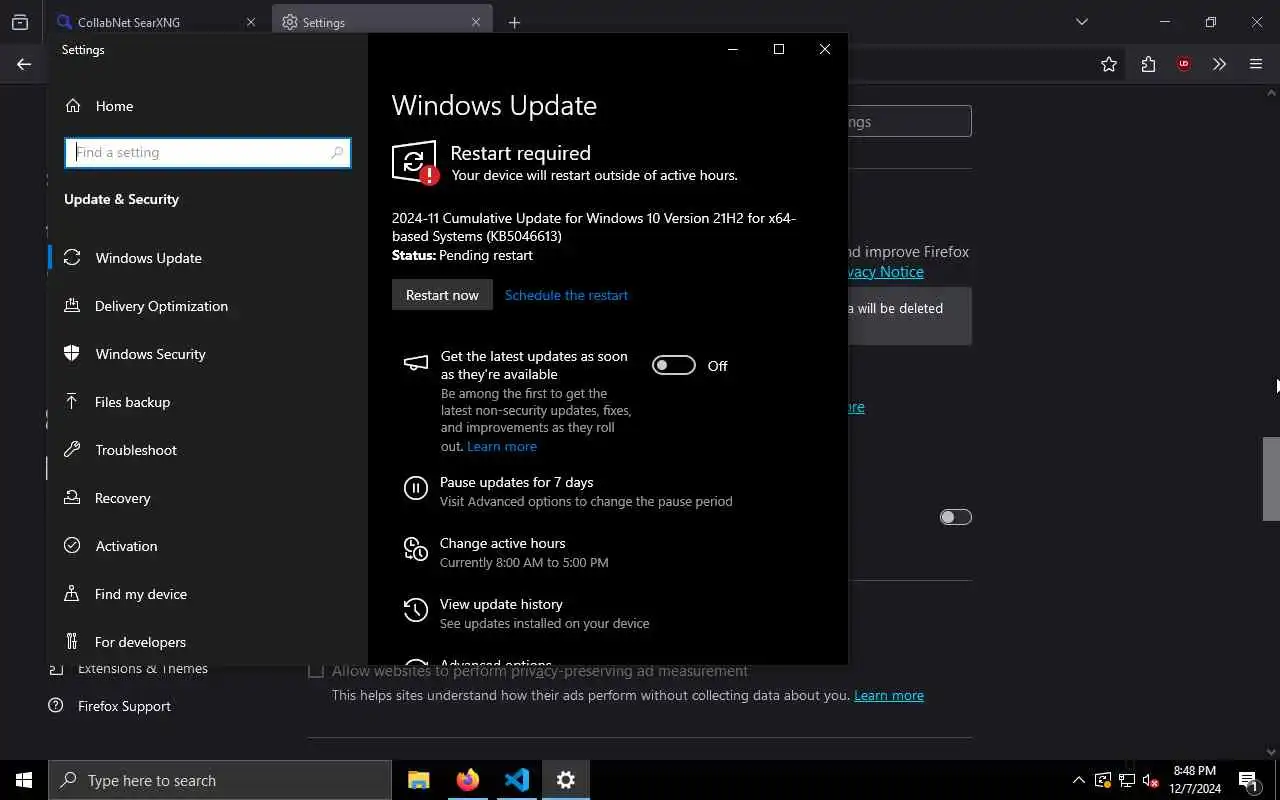Switch to CollabNet SearXNG tab
Screen dimensions: 1280x800
pos(158,22)
